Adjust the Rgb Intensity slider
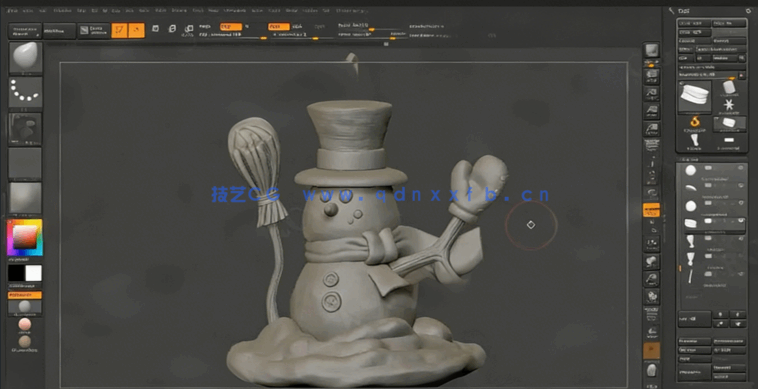Viewport: 758px width, 389px height. pyautogui.click(x=233, y=35)
